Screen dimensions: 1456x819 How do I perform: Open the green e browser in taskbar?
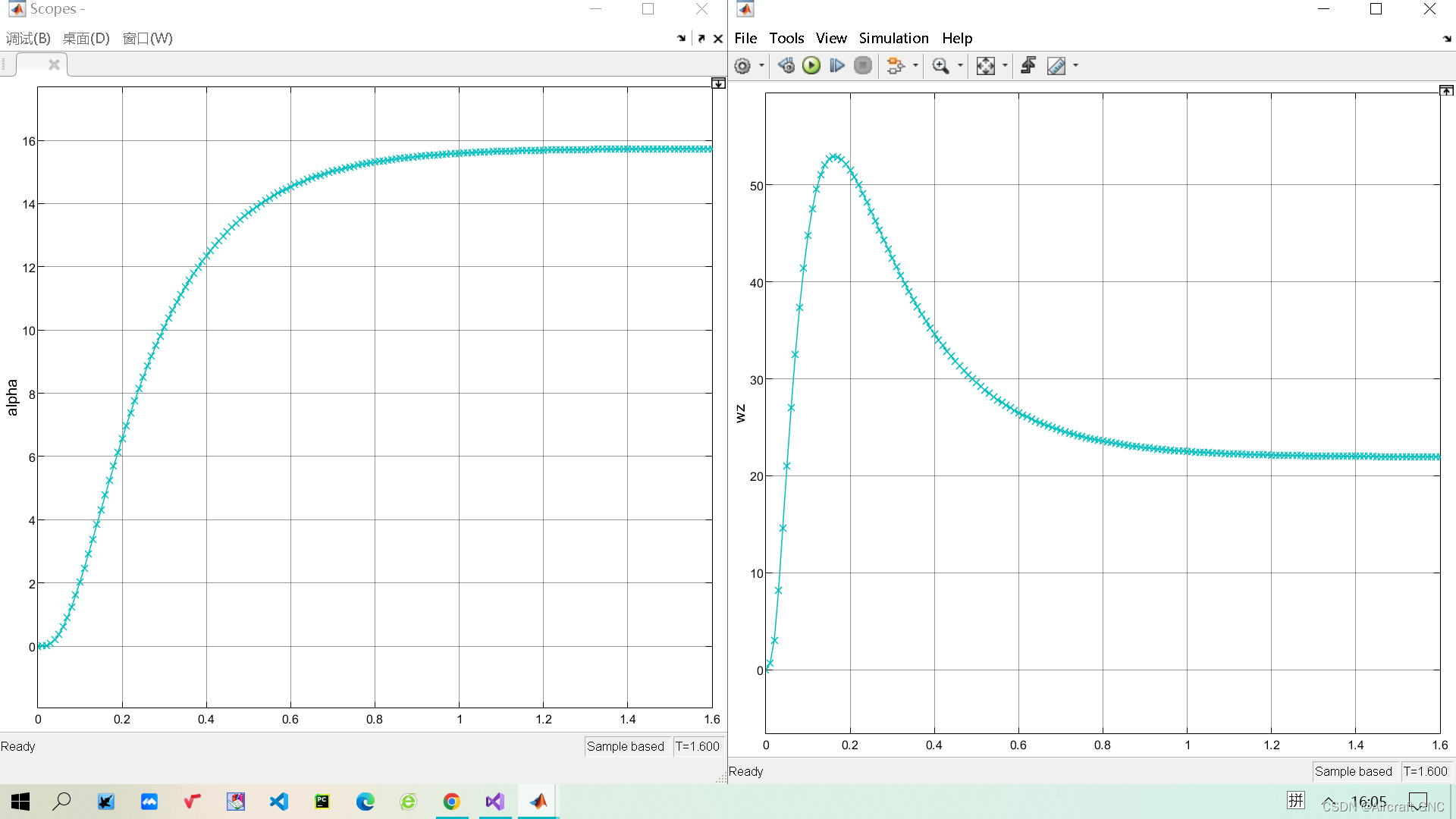coord(409,802)
